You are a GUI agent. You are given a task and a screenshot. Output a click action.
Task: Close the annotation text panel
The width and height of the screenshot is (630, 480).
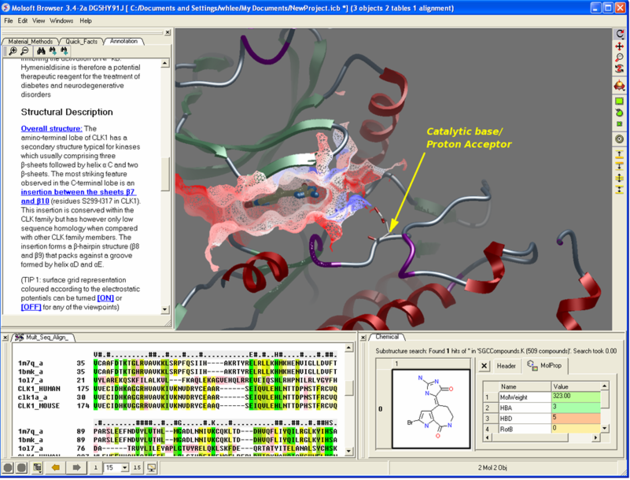click(x=168, y=33)
